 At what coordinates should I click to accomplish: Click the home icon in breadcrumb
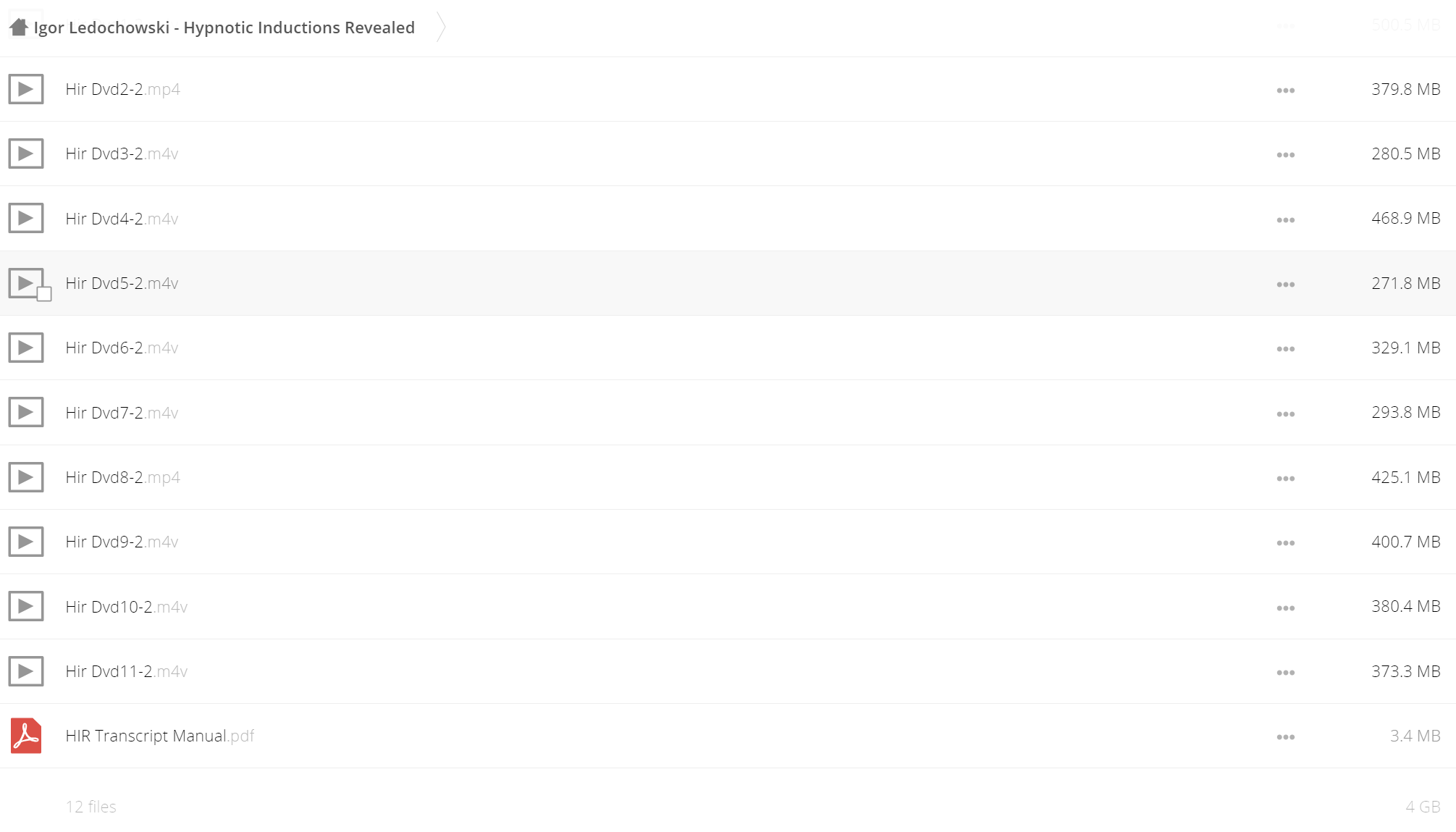(x=19, y=28)
